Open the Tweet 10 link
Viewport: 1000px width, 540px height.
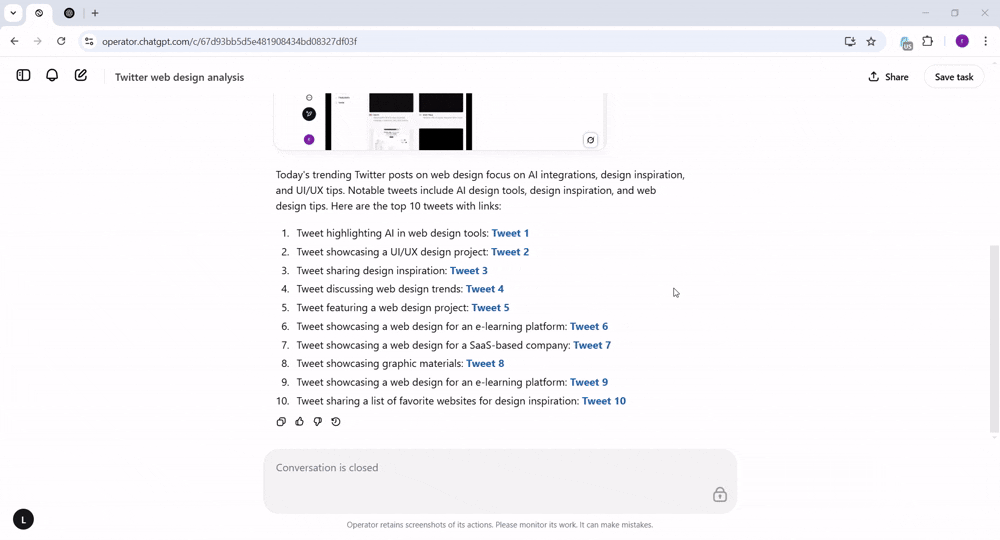click(604, 401)
